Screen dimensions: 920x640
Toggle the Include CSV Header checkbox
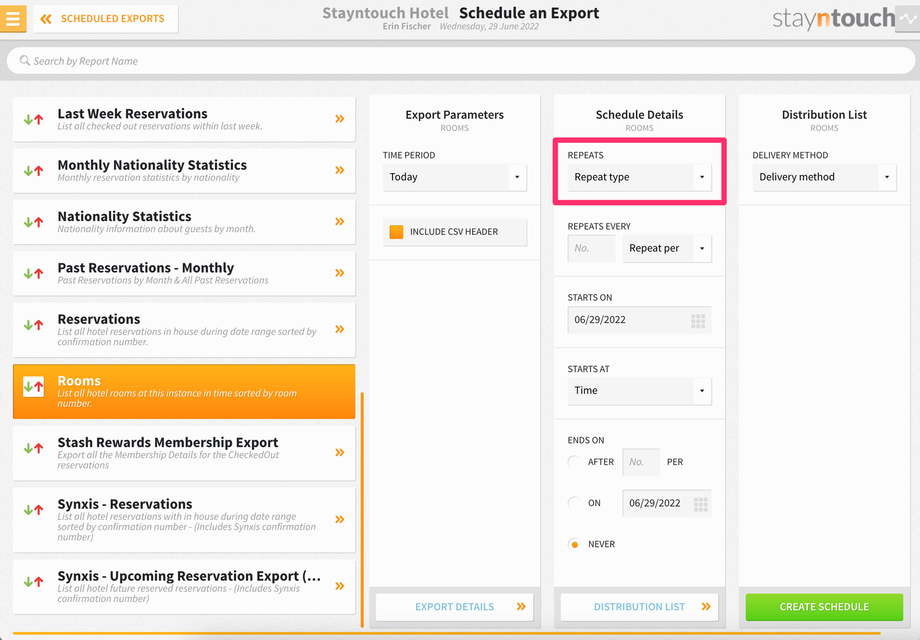tap(397, 232)
